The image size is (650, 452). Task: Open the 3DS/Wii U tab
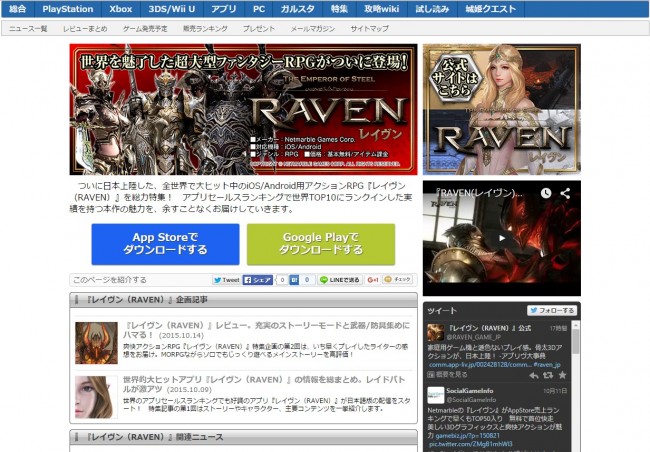pos(172,9)
